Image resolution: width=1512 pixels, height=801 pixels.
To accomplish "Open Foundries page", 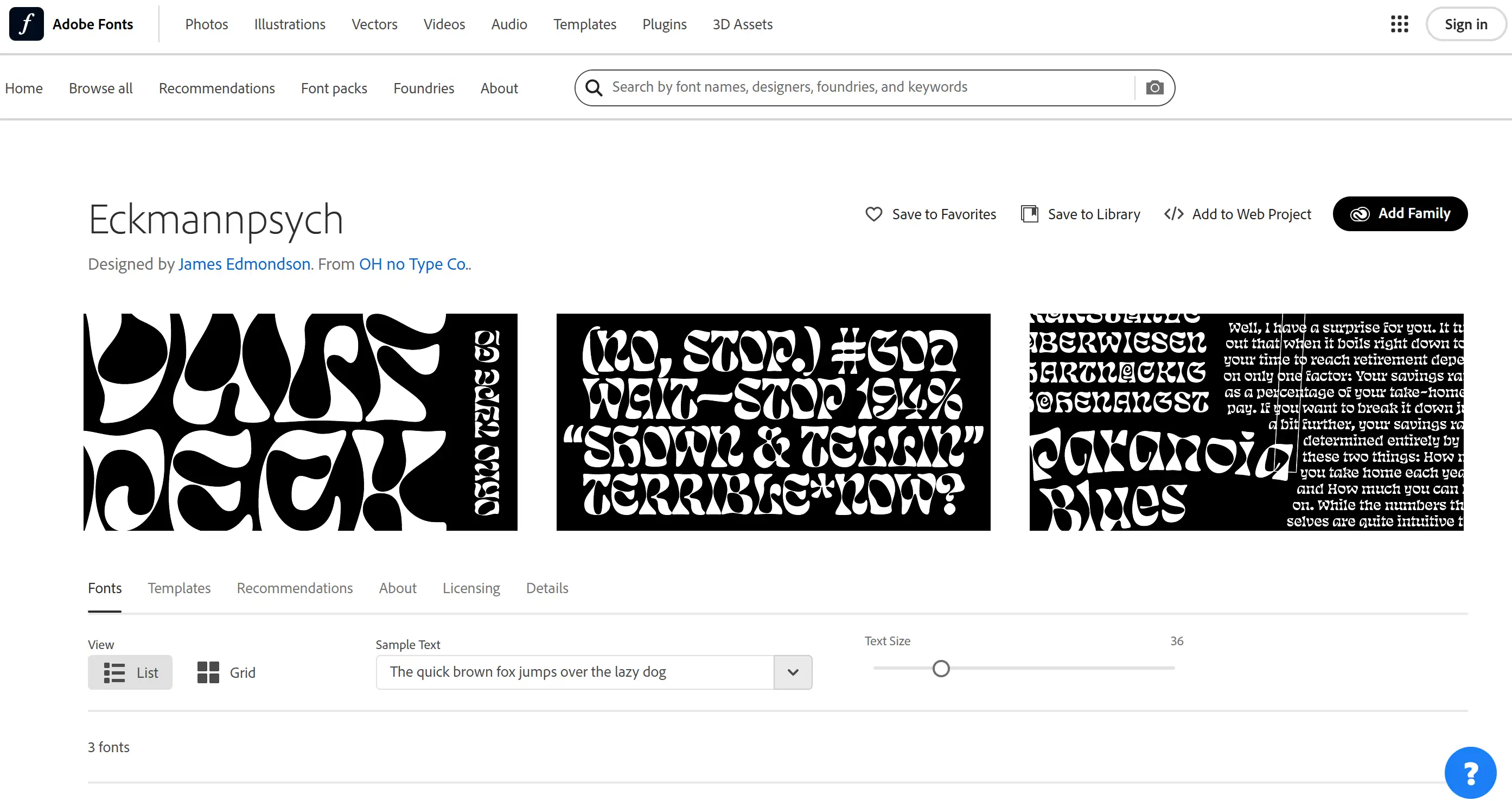I will [x=424, y=88].
